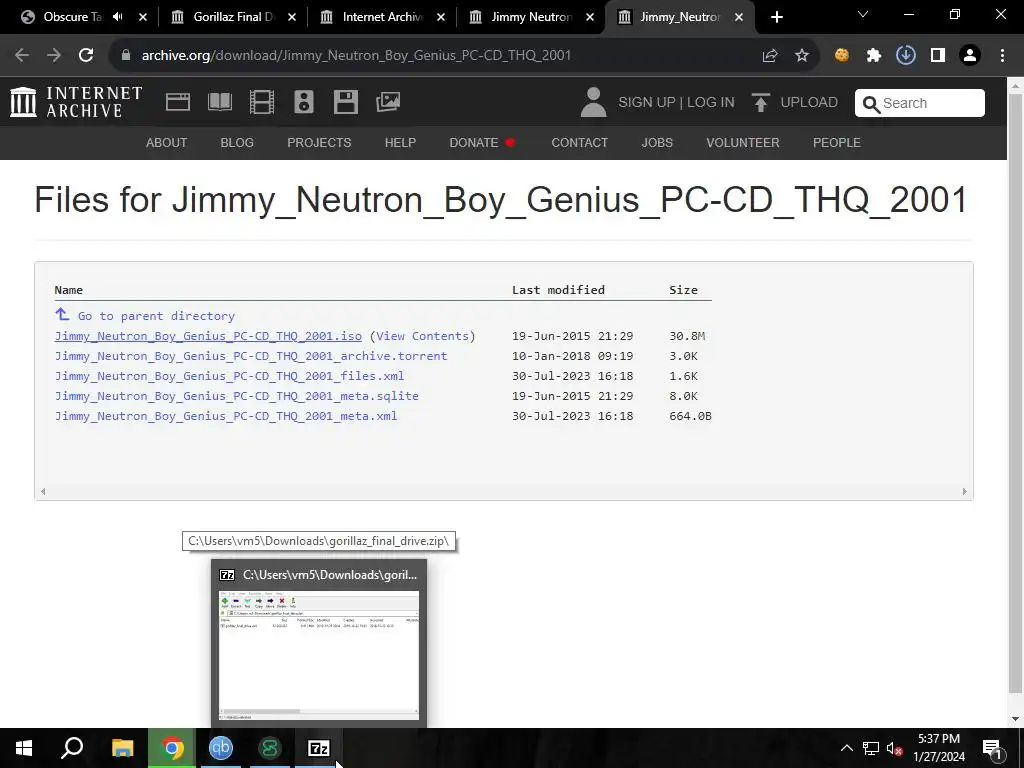
Task: Open the _meta.sqlite link
Action: [236, 396]
